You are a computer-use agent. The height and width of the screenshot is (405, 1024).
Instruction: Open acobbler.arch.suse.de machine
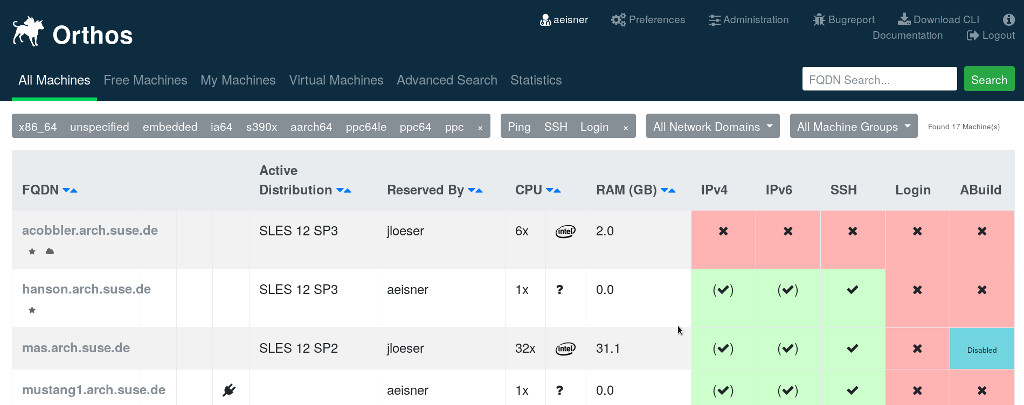(90, 231)
